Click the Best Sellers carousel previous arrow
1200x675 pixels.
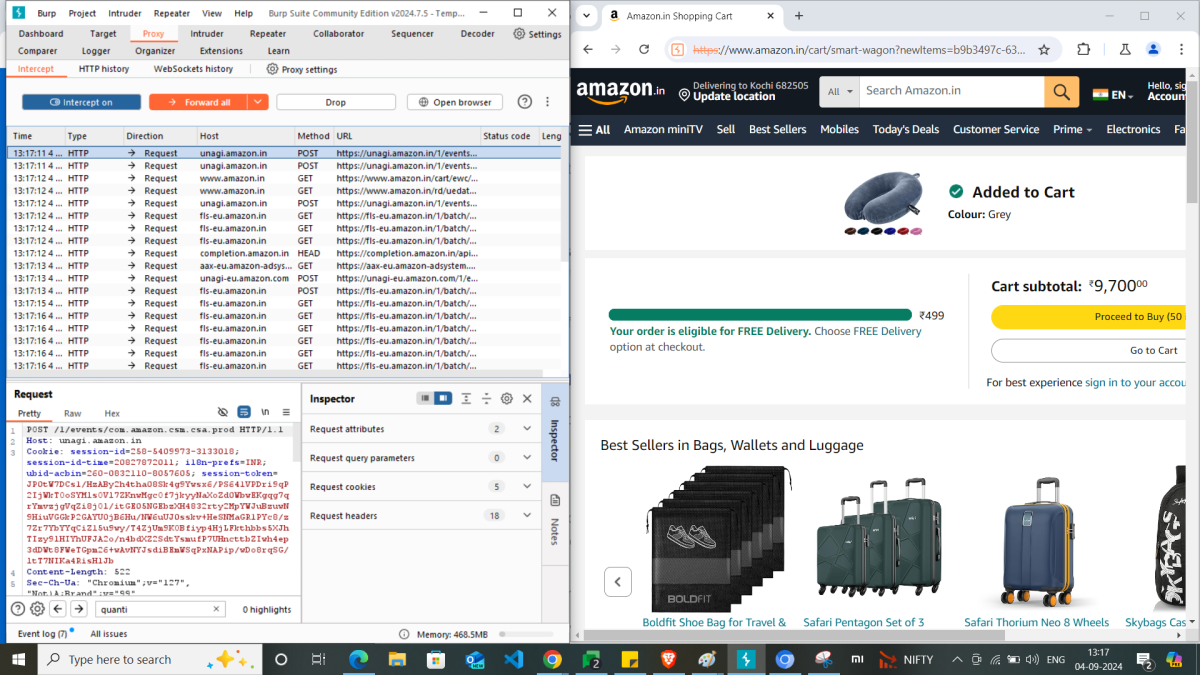point(618,582)
